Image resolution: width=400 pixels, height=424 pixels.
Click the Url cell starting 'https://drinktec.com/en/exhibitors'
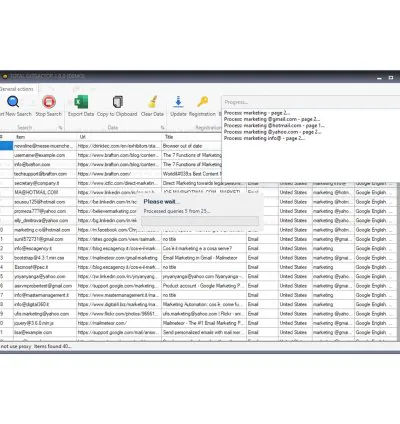[119, 146]
